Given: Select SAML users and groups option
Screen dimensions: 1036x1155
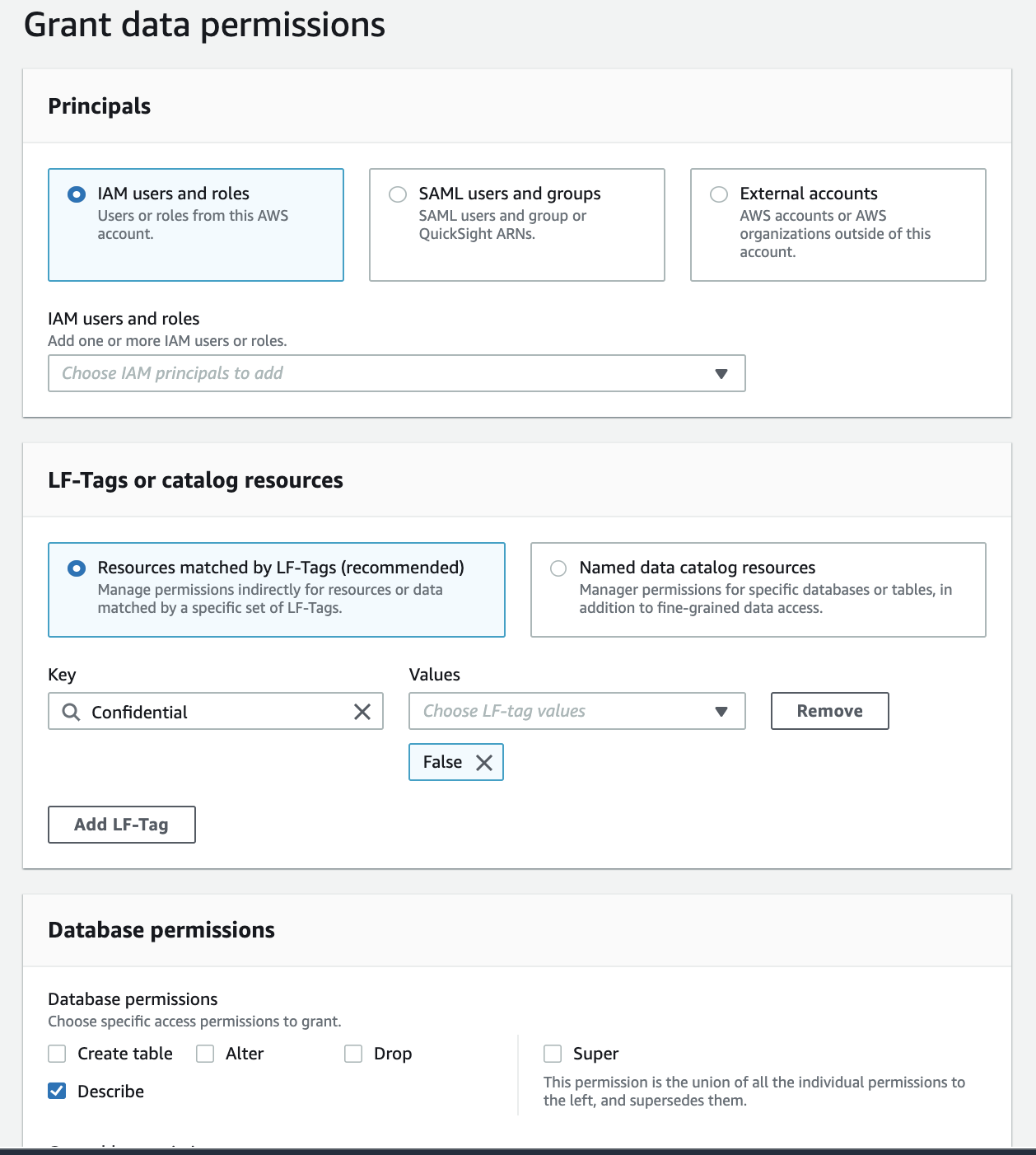Looking at the screenshot, I should point(398,194).
